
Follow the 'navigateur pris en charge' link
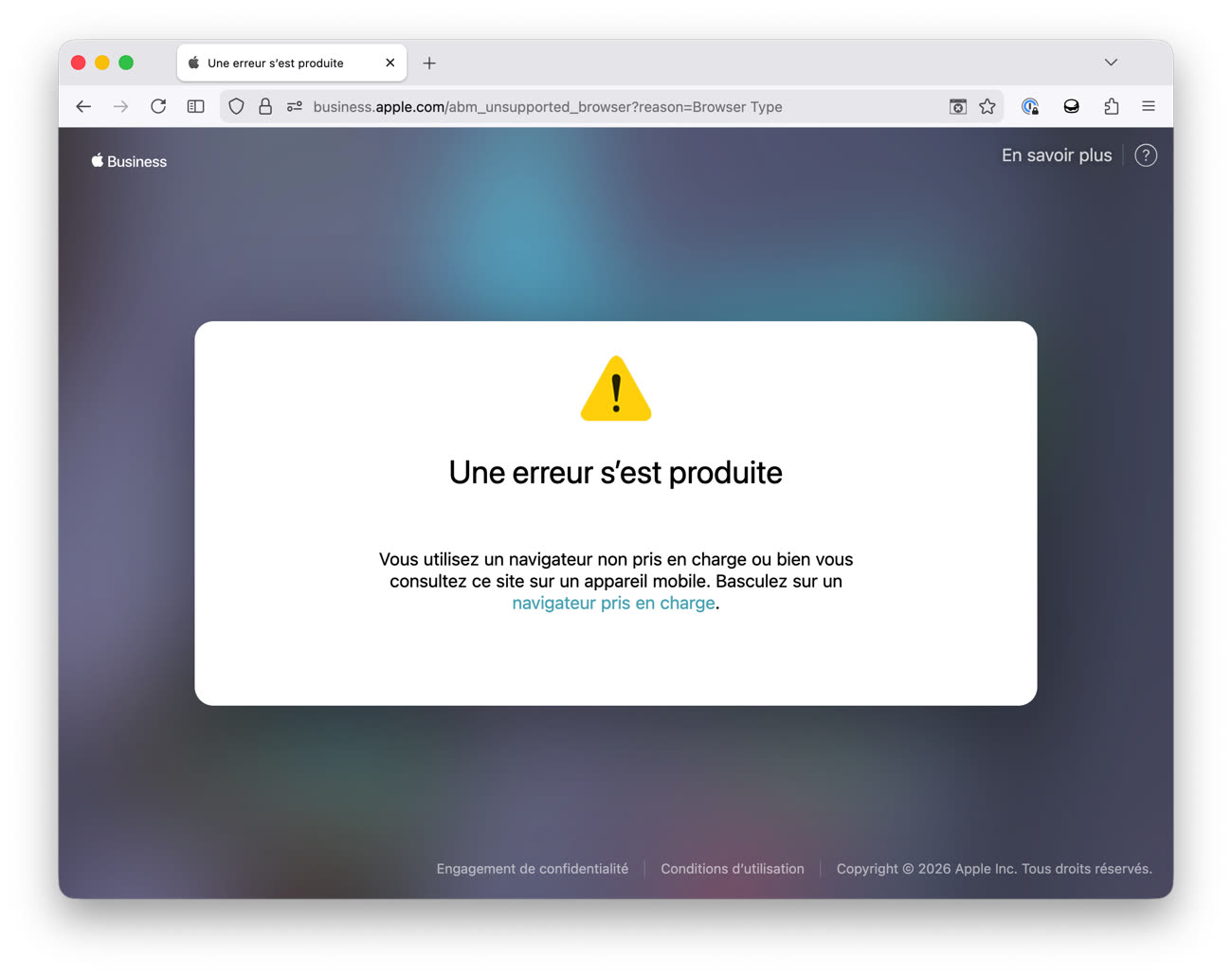tap(613, 604)
